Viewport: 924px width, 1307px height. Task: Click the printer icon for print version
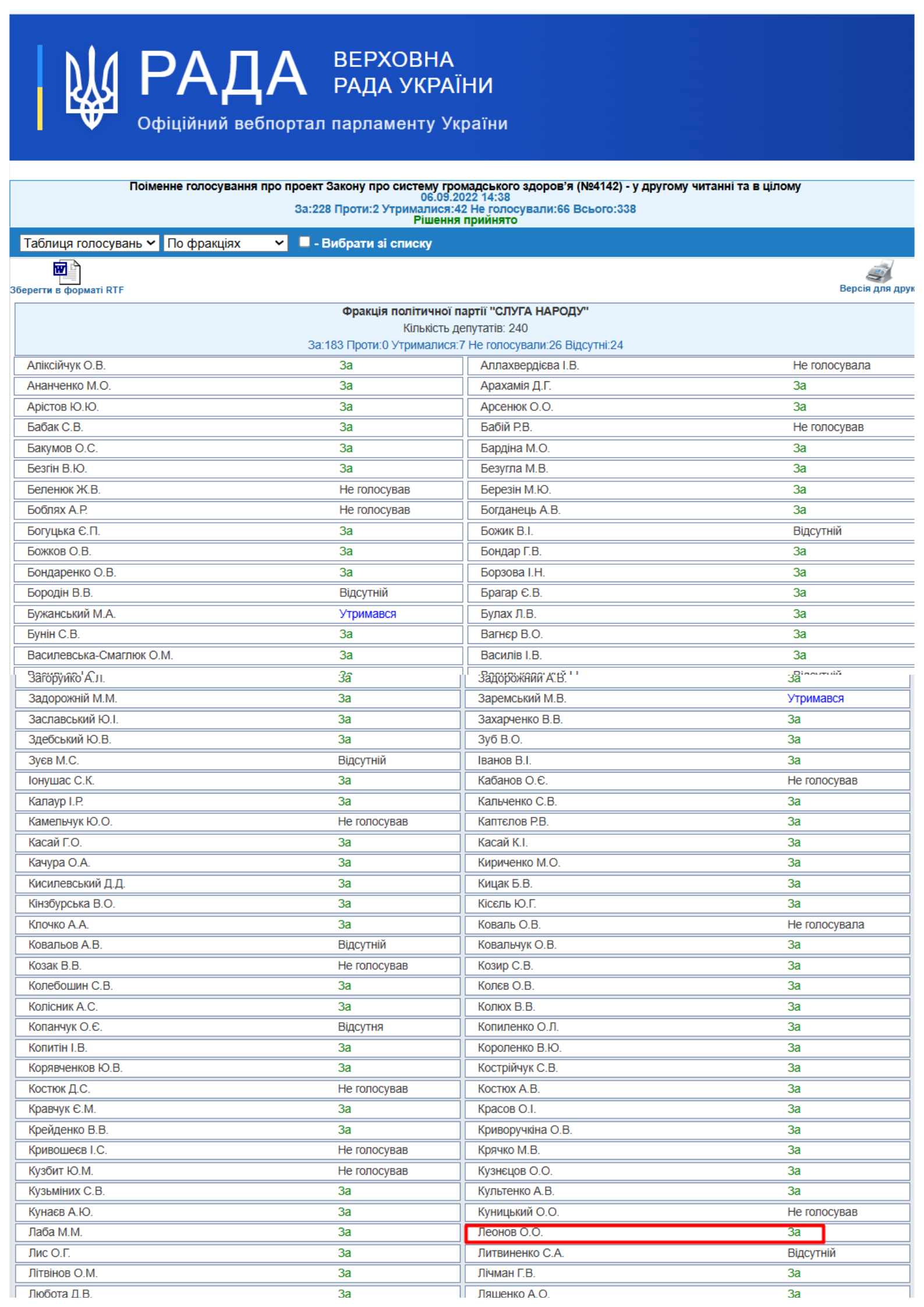click(x=879, y=271)
